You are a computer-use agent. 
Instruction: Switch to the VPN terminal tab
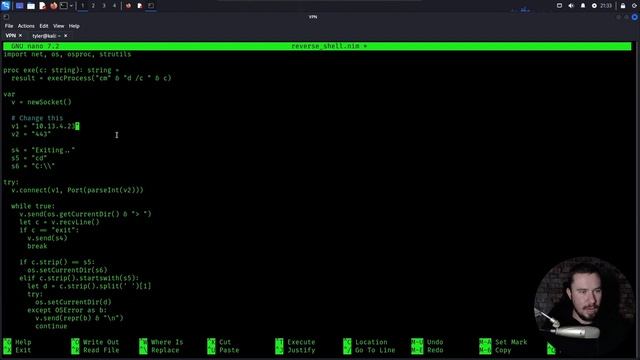pos(11,36)
